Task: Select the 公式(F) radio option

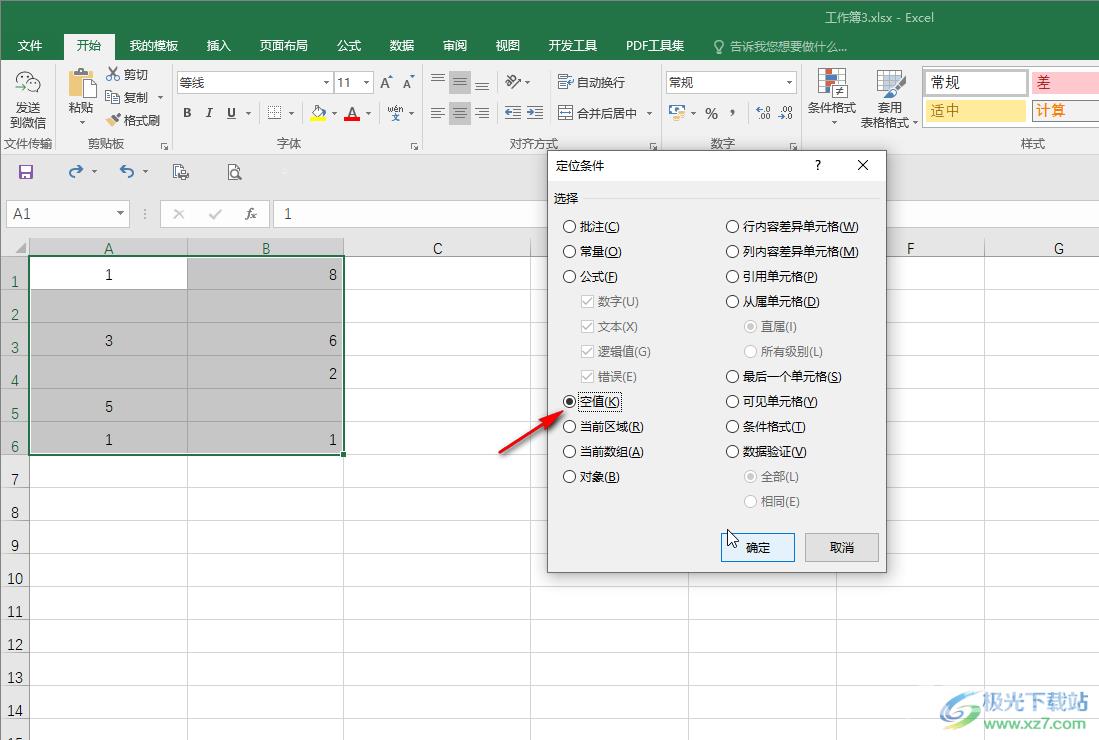Action: pyautogui.click(x=591, y=277)
